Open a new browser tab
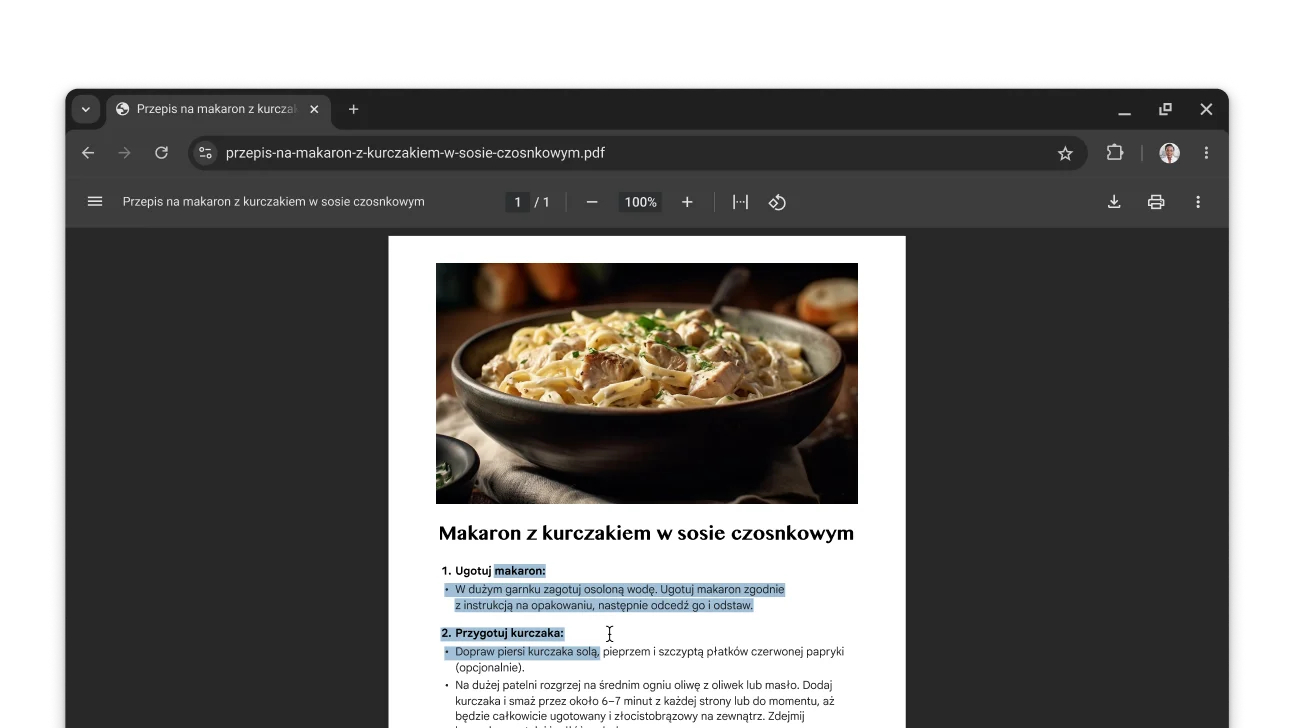The height and width of the screenshot is (728, 1294). (353, 110)
